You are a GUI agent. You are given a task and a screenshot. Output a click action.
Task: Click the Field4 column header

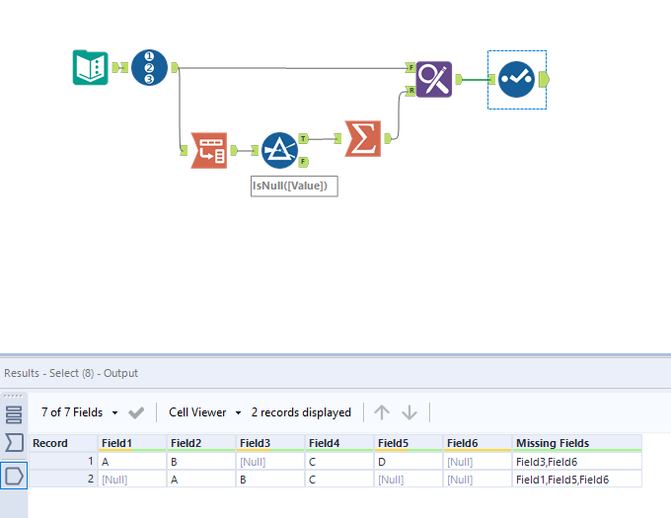point(339,443)
